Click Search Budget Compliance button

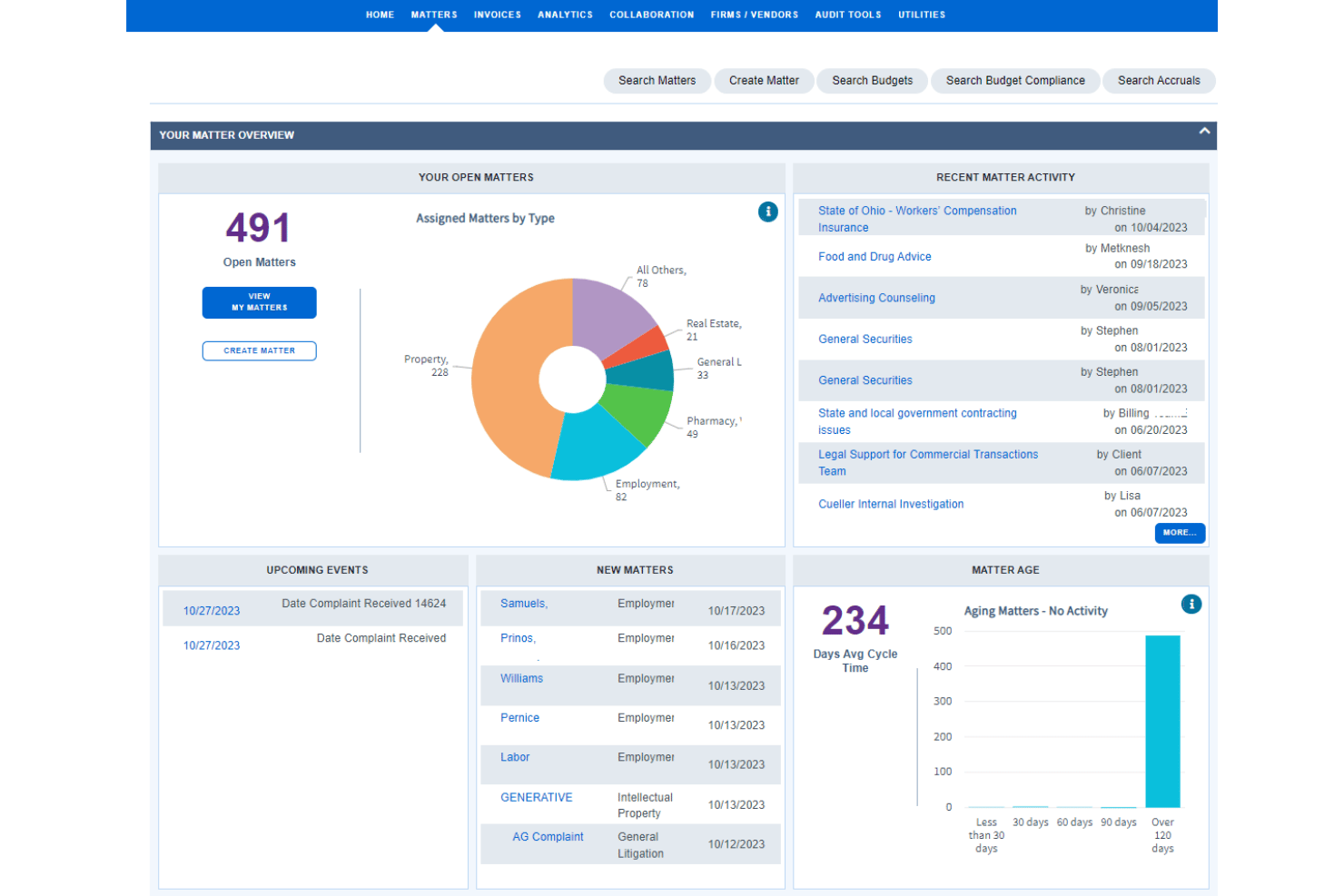(x=1015, y=81)
